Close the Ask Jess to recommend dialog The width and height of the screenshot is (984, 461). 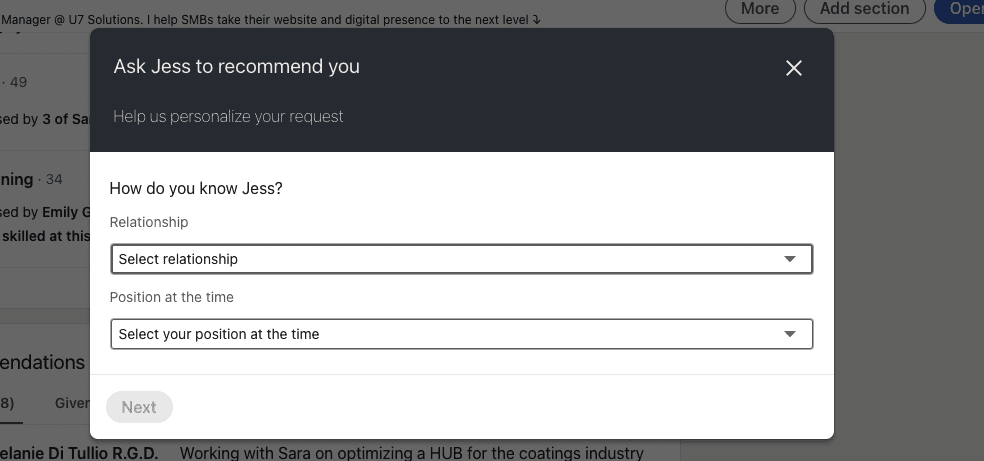click(794, 68)
